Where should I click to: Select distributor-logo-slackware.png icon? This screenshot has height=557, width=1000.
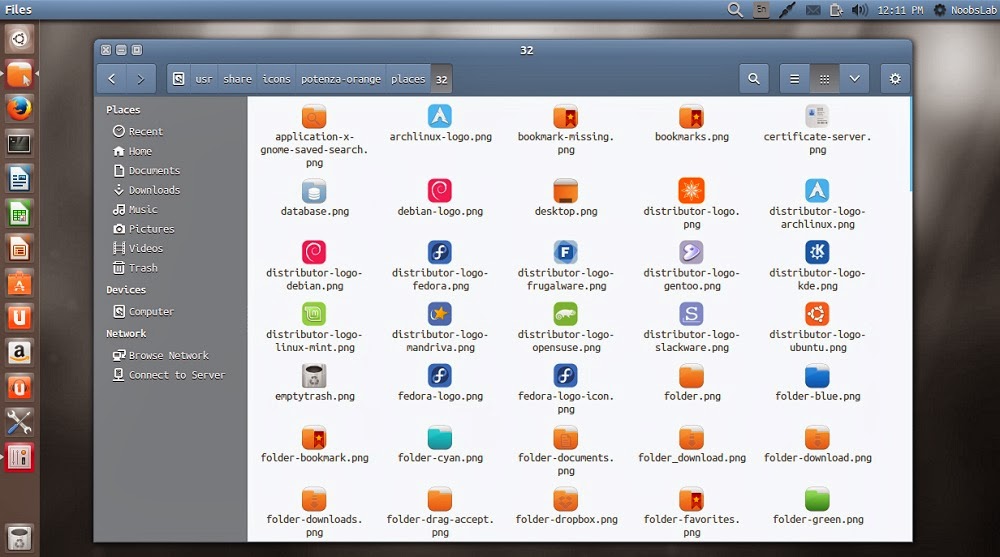point(691,314)
